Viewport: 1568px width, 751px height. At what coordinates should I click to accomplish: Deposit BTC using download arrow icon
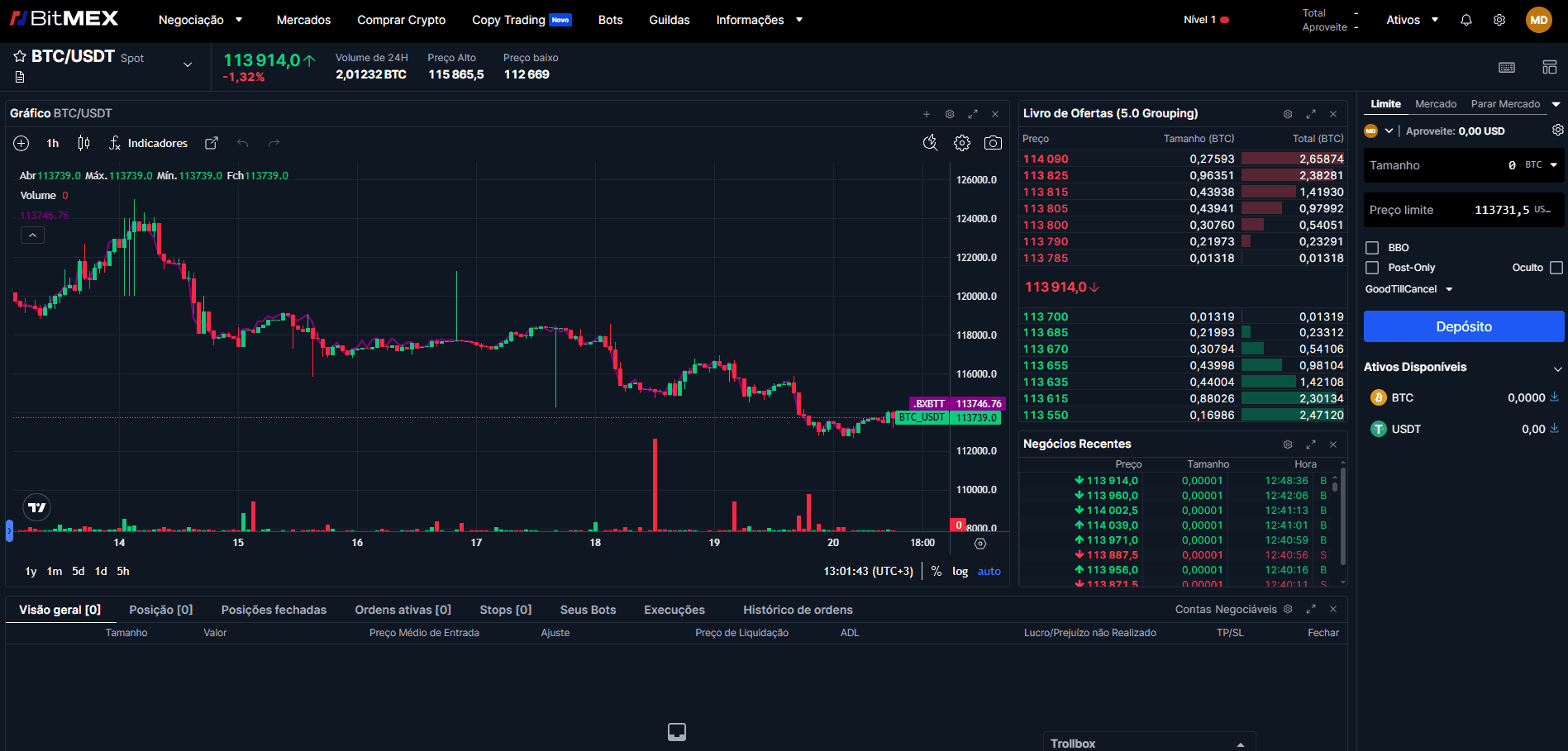[x=1554, y=397]
